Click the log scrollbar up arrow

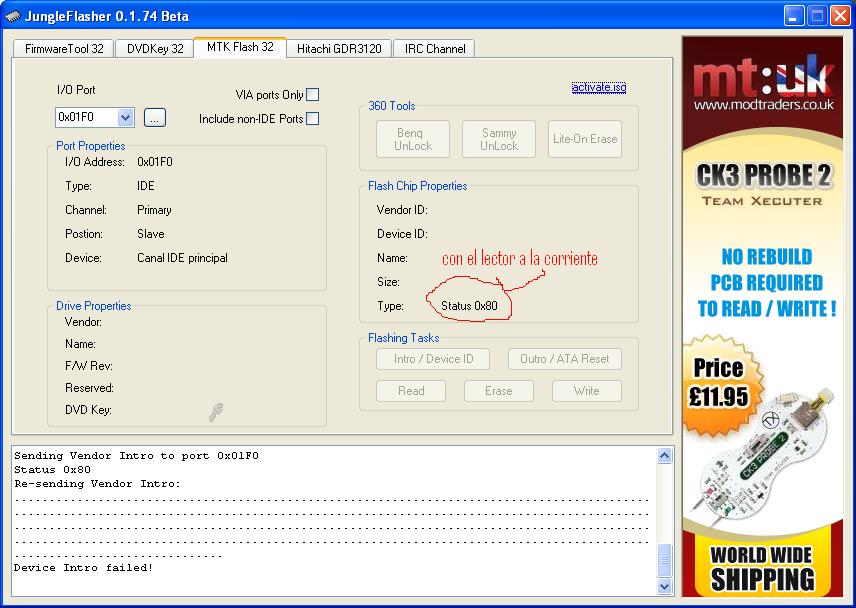pos(664,455)
